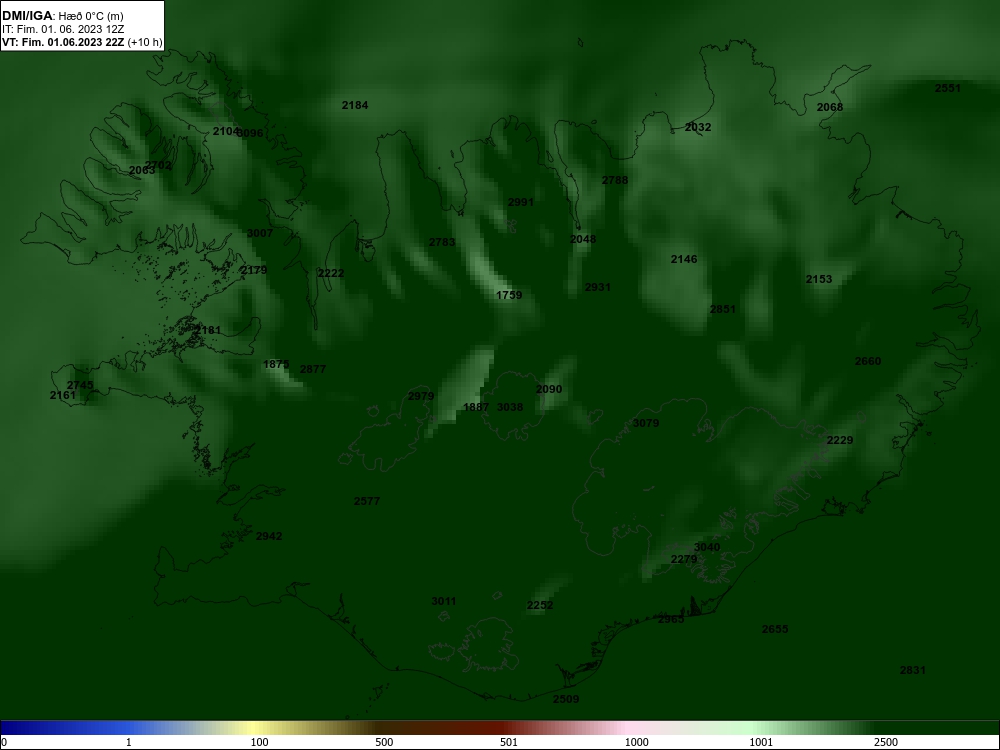Click the map value 2153
This screenshot has width=1000, height=750.
click(x=819, y=279)
